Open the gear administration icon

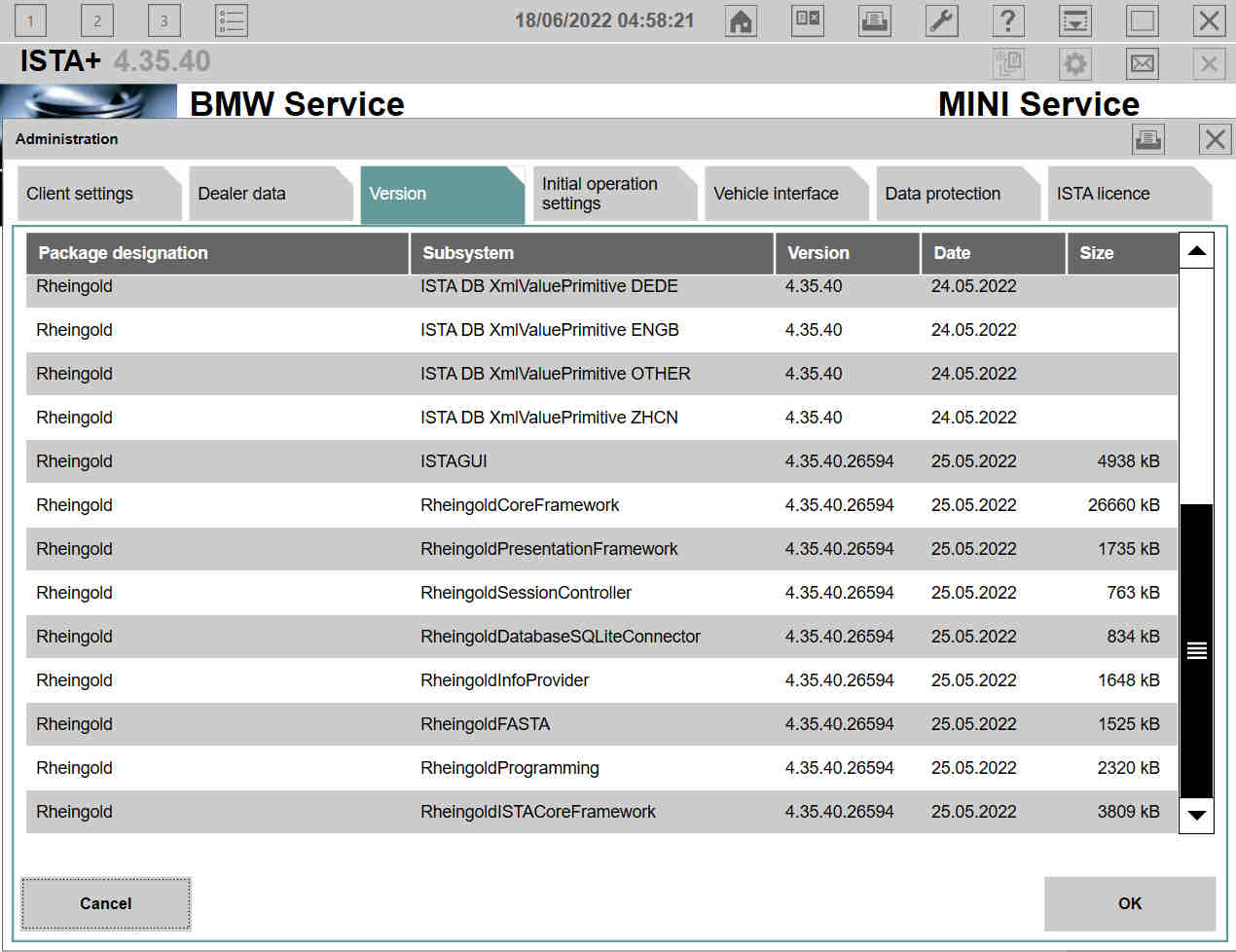1075,64
